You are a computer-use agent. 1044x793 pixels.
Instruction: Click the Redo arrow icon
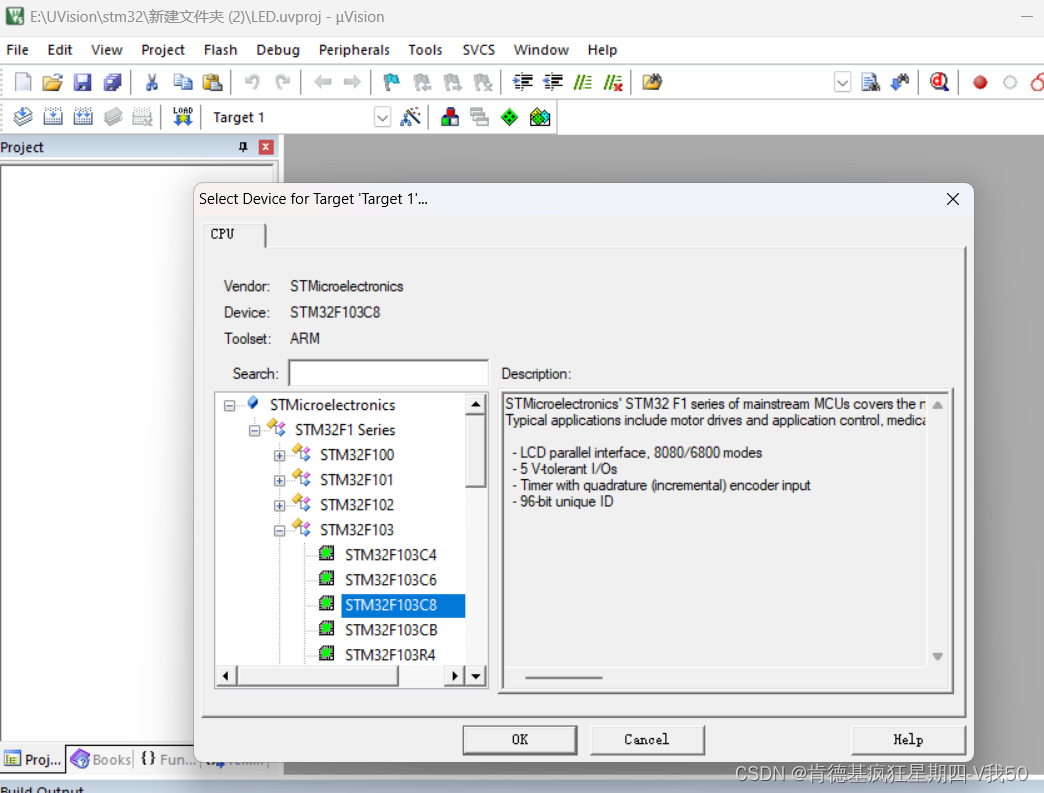coord(283,82)
